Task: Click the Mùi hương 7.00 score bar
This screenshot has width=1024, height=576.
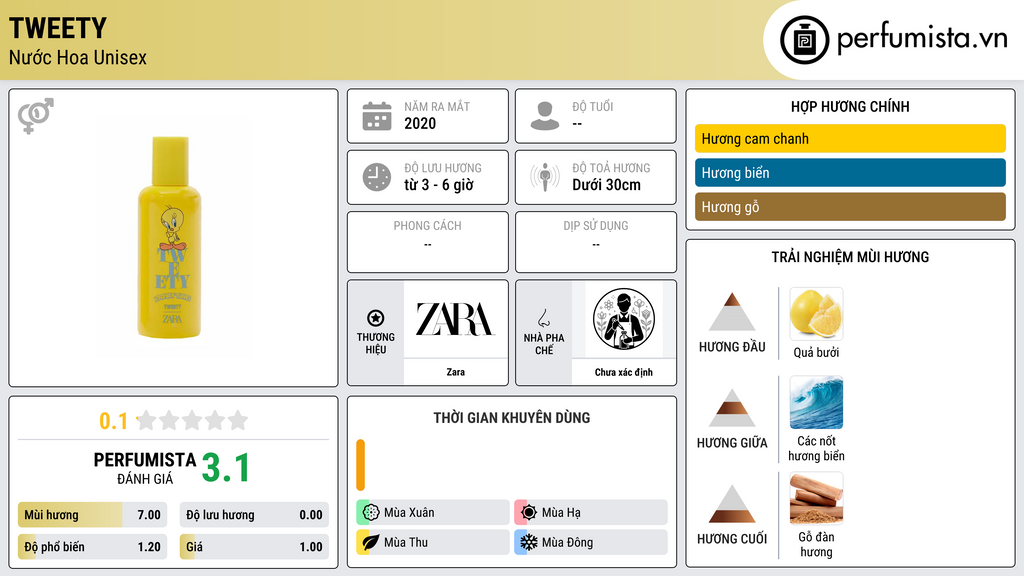Action: [x=92, y=515]
